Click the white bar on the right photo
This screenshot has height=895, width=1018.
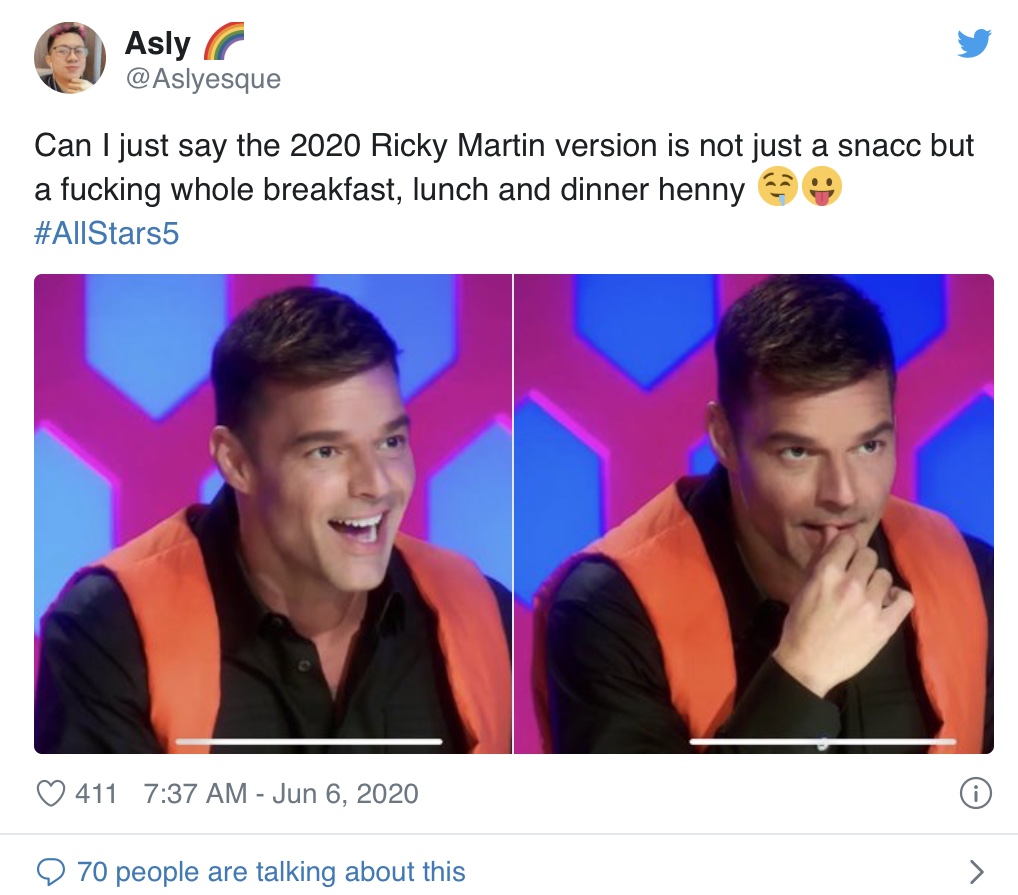823,741
